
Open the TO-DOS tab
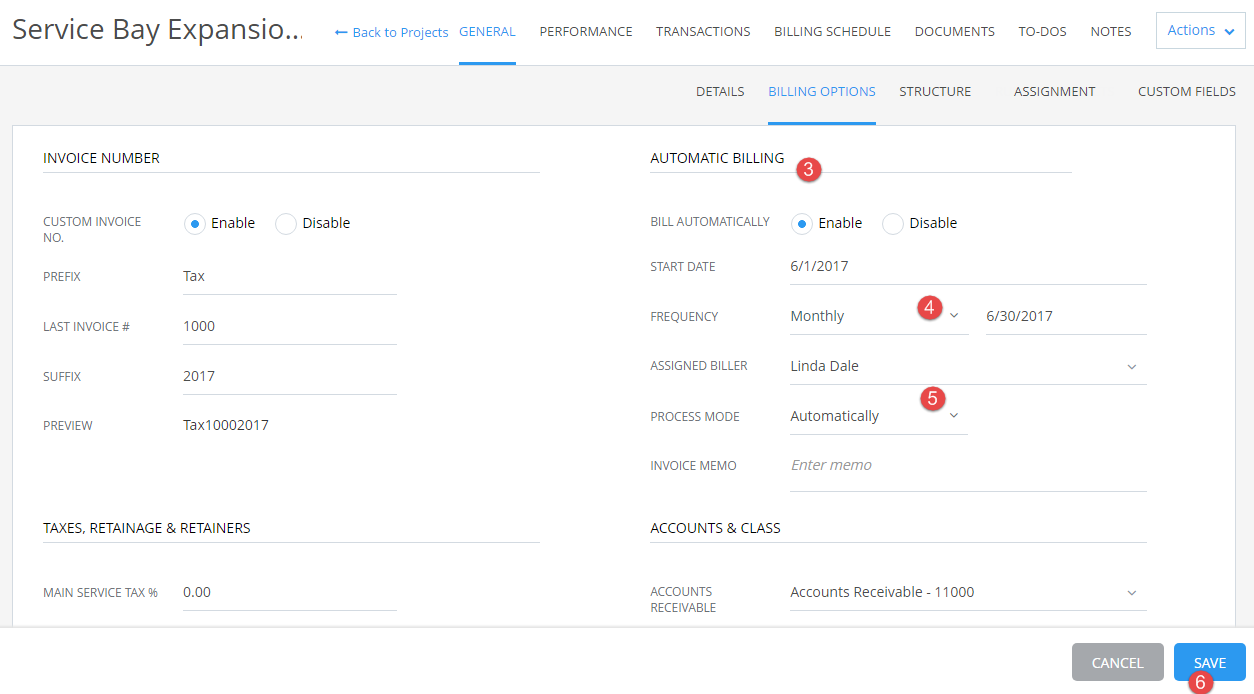(x=1042, y=32)
